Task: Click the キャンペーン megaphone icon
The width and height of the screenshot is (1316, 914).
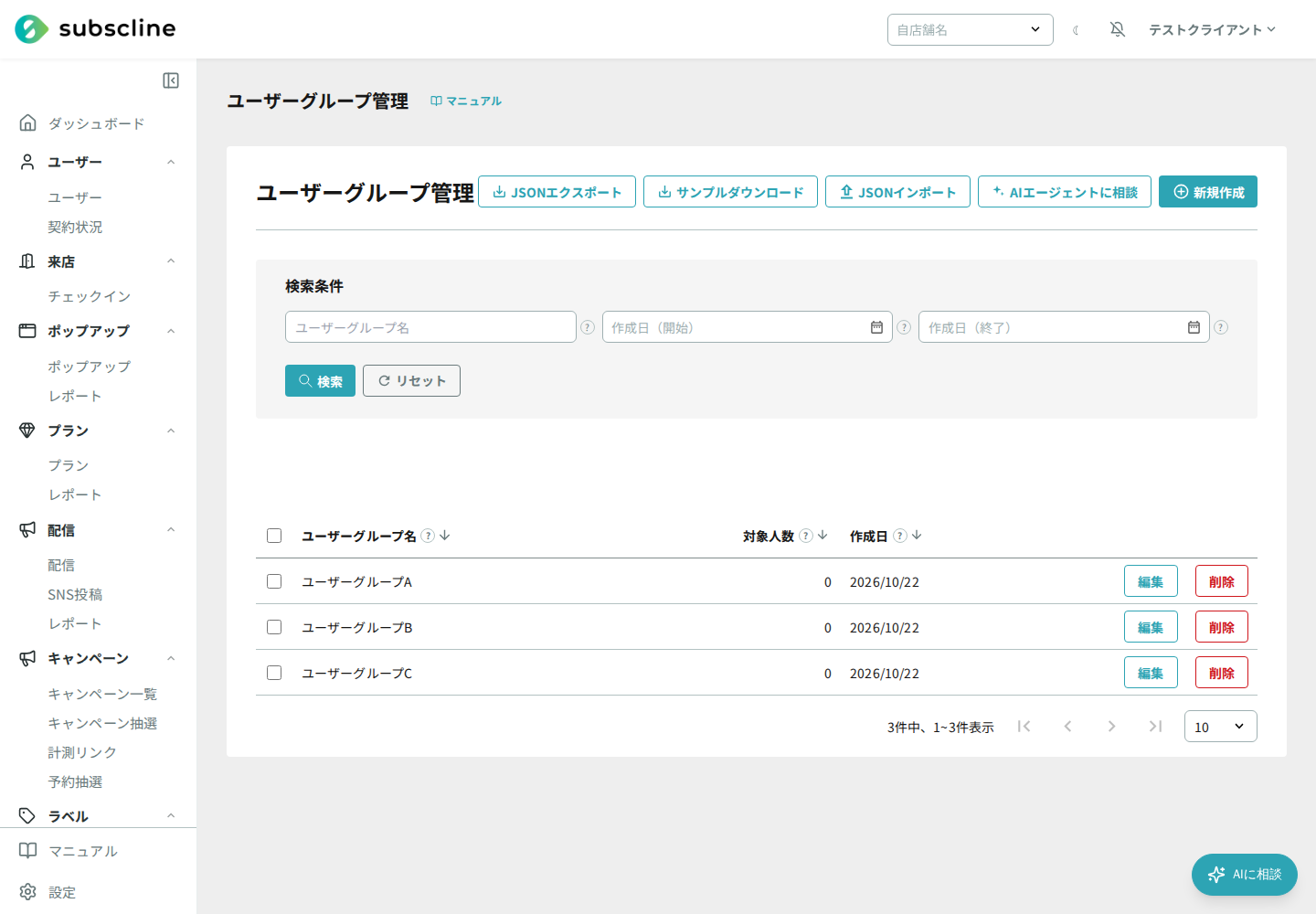Action: pos(27,658)
